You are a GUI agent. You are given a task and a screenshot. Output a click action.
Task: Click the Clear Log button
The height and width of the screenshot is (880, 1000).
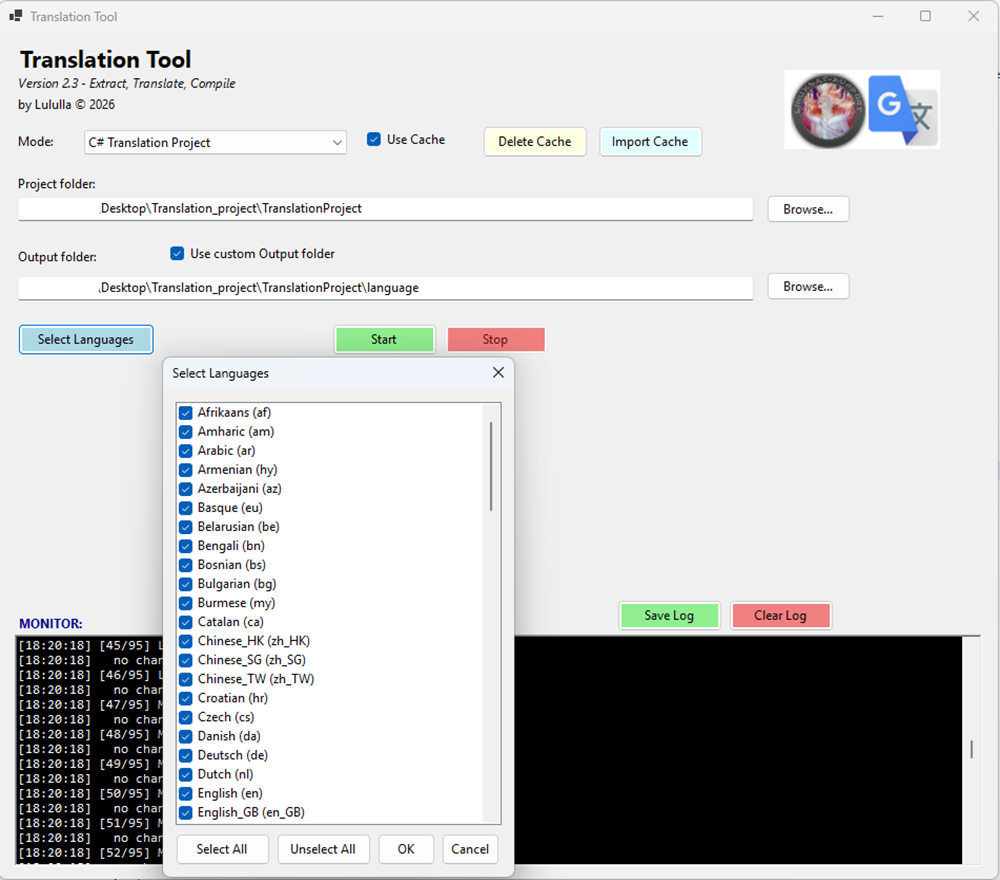781,615
